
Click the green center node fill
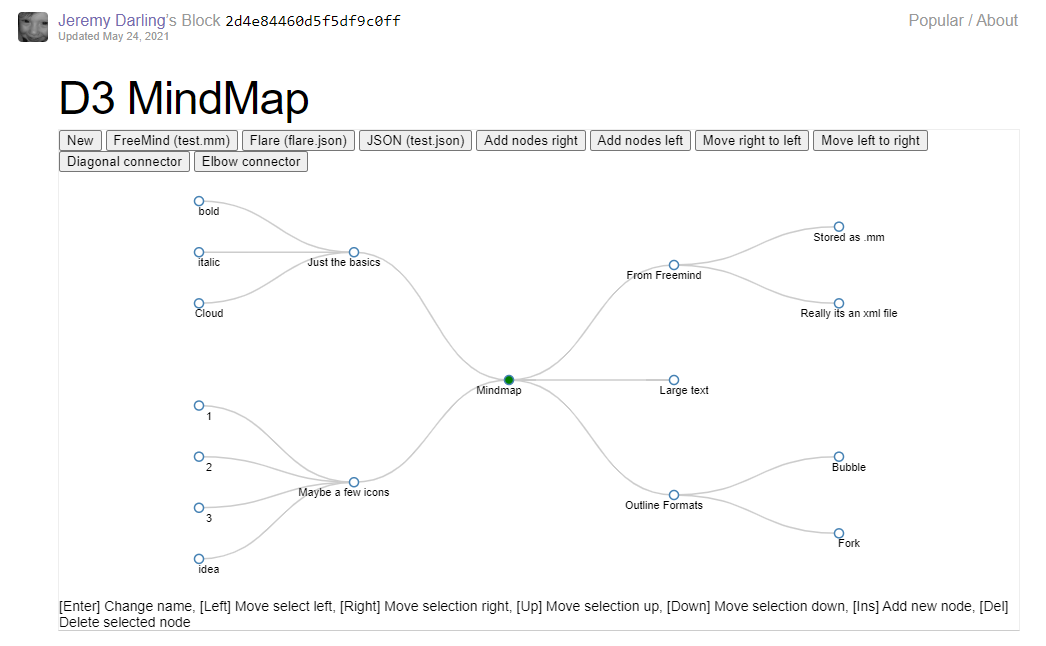[x=508, y=380]
